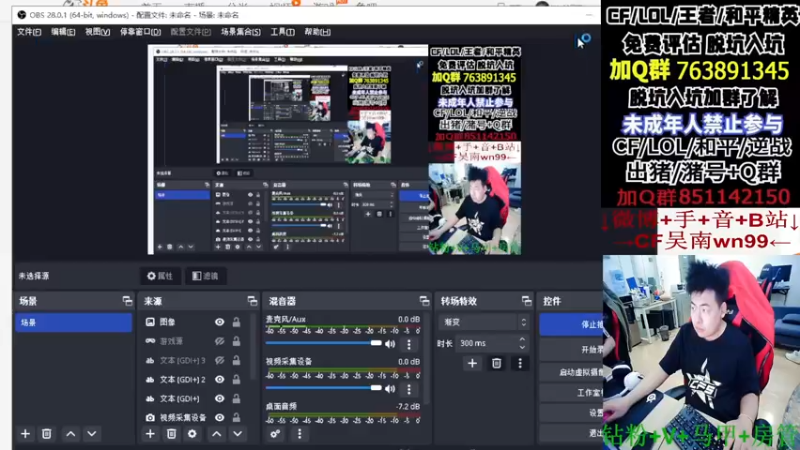800x450 pixels.
Task: Move scene up arrow
Action: click(x=70, y=434)
